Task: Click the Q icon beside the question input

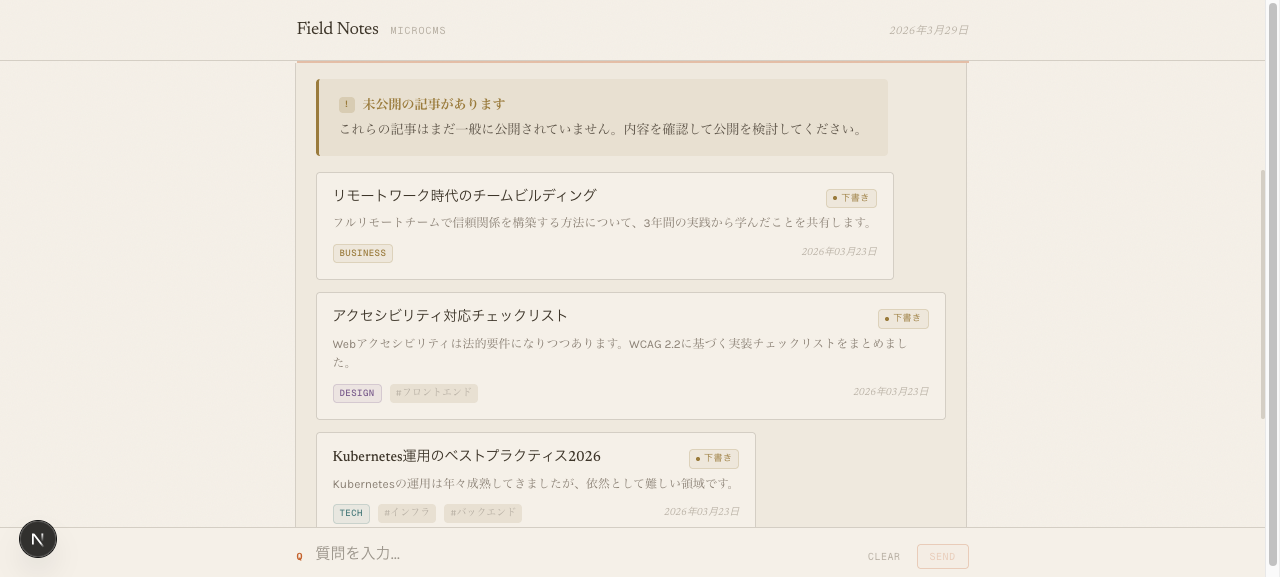Action: [300, 555]
